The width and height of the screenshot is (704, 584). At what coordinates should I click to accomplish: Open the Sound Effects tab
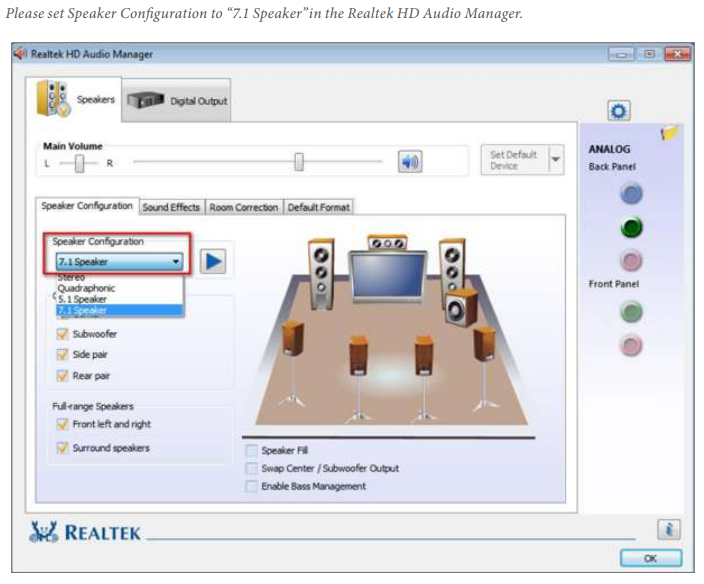click(x=172, y=207)
